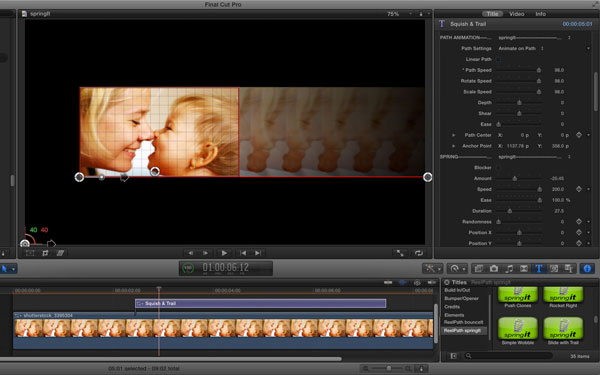Open the enhancements magic wand menu
600x375 pixels.
[x=432, y=269]
